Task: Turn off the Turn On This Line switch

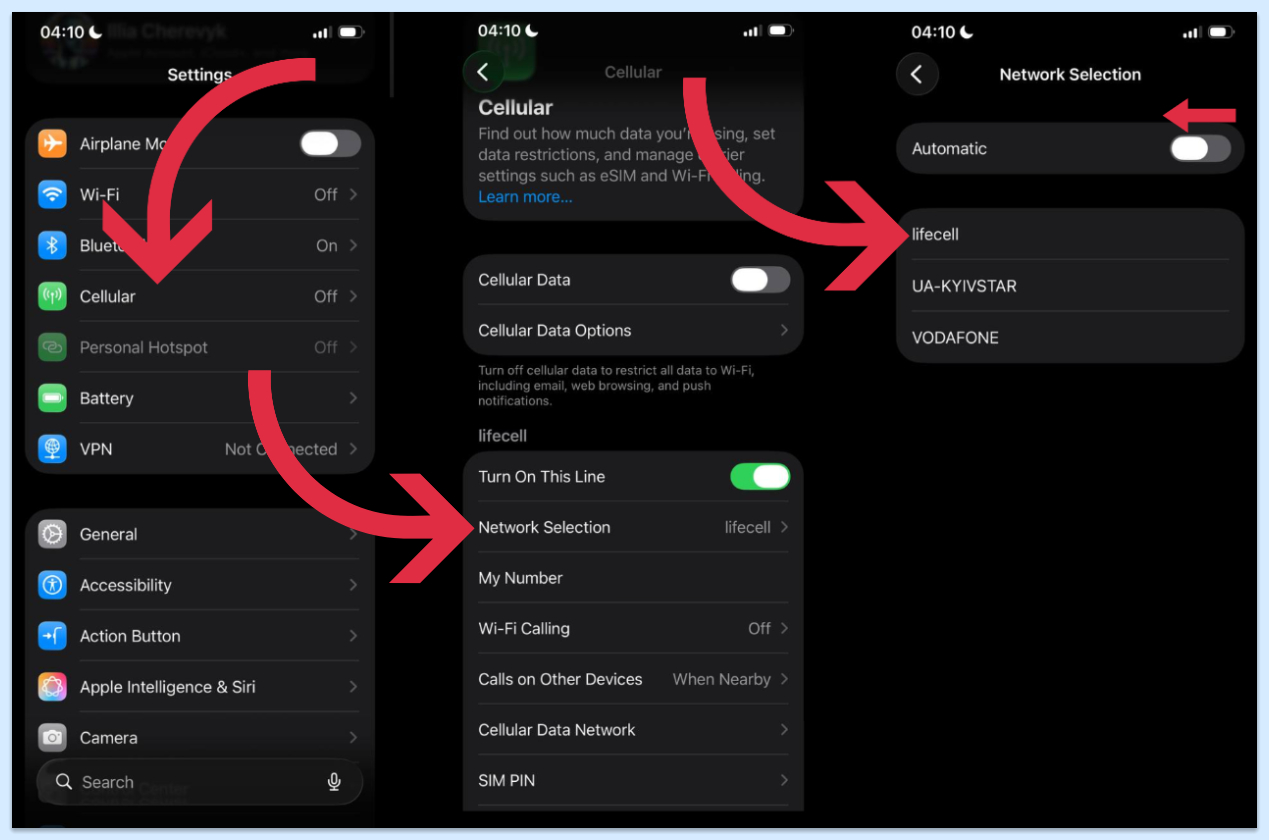Action: pos(760,477)
